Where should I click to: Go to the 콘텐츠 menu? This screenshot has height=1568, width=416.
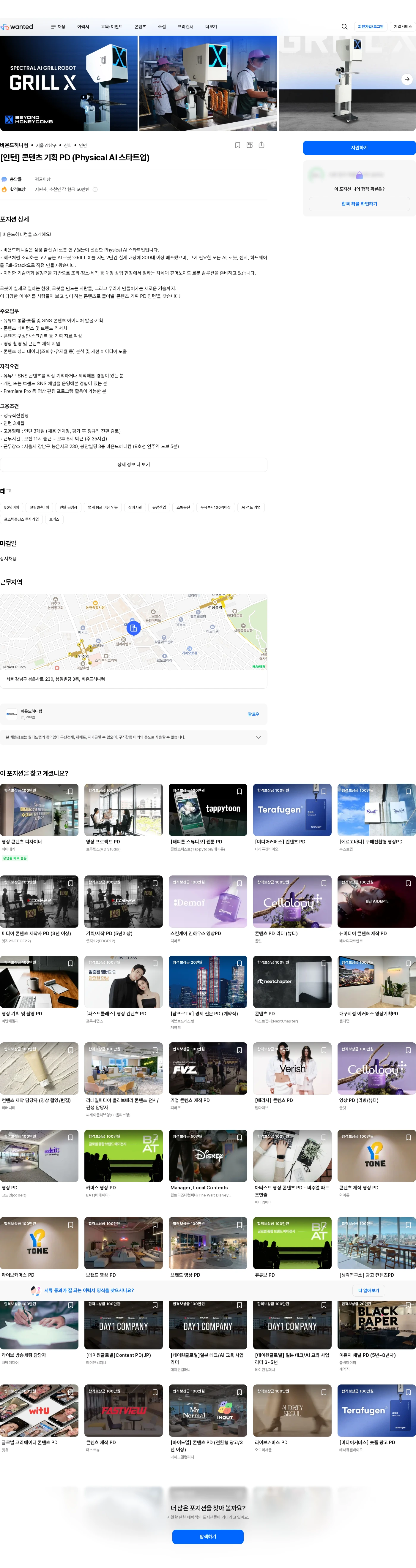[x=140, y=27]
